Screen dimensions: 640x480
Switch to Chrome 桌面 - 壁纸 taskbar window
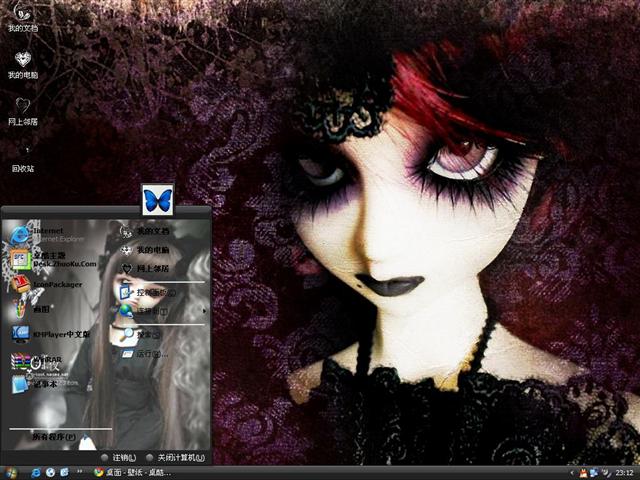133,473
